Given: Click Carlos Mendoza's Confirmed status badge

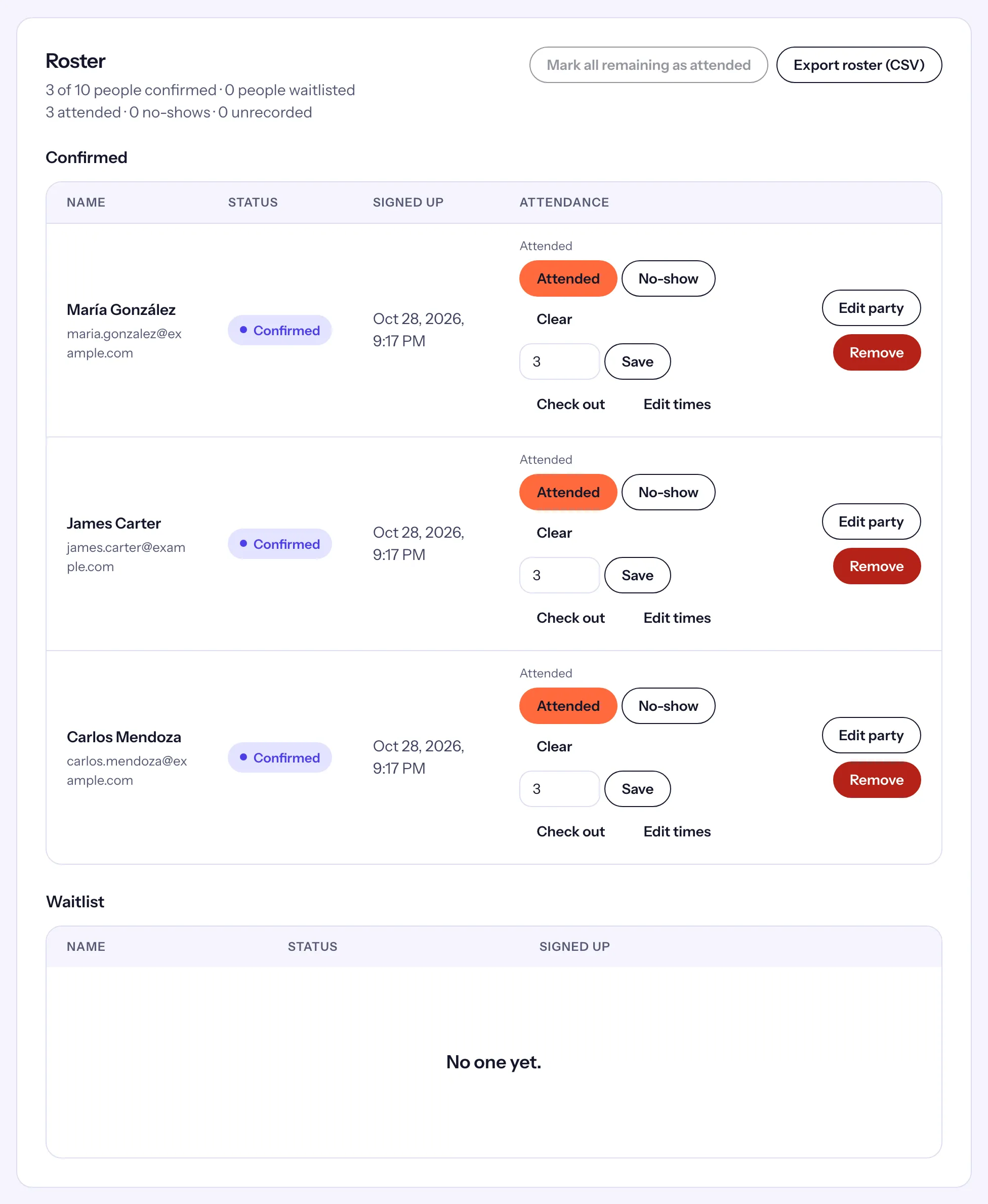Looking at the screenshot, I should tap(279, 757).
